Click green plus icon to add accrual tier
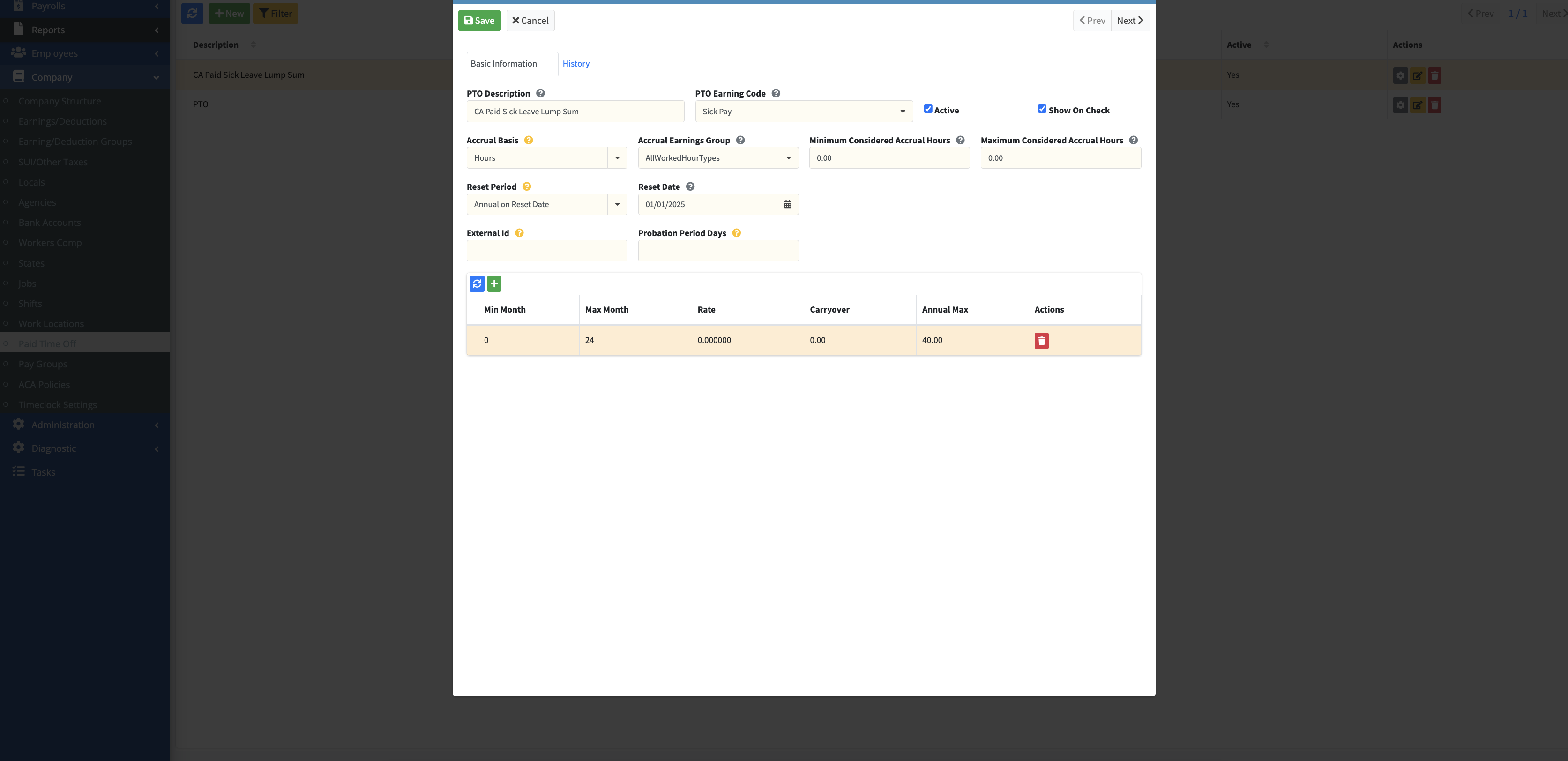This screenshot has width=1568, height=761. (494, 284)
